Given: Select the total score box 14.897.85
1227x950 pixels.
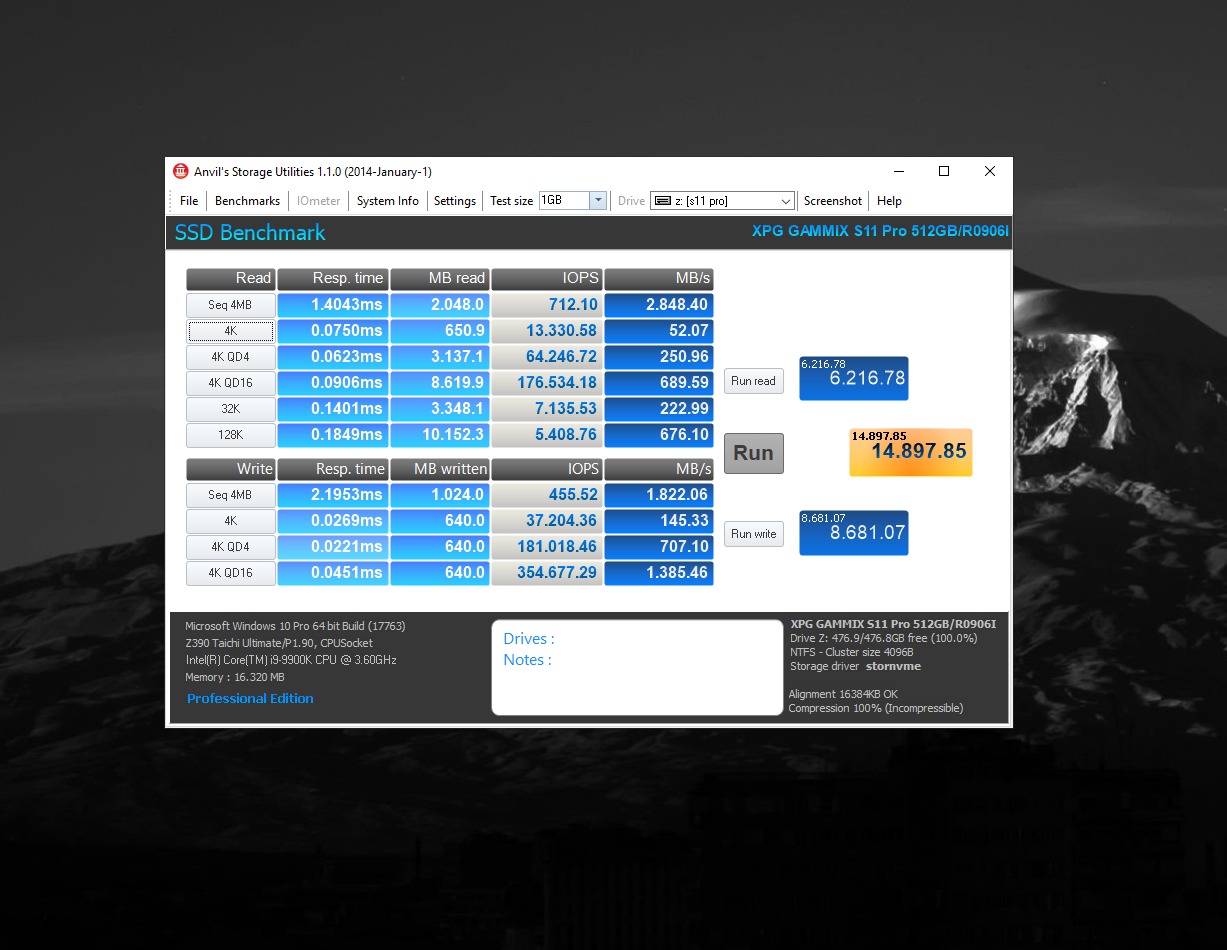Looking at the screenshot, I should (910, 452).
